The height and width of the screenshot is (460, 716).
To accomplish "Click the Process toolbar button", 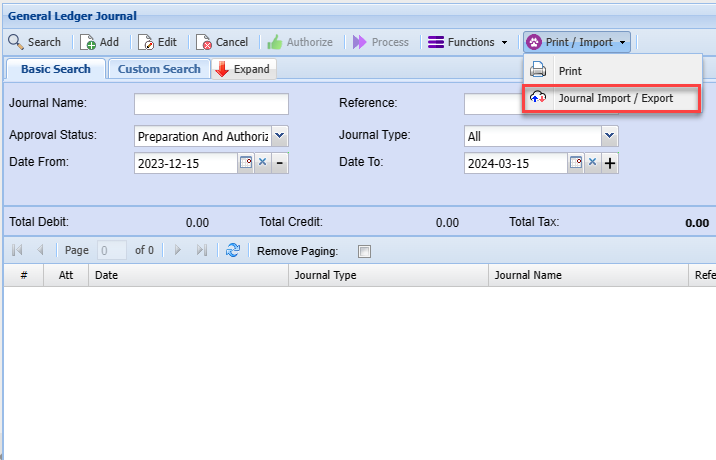I will 381,42.
